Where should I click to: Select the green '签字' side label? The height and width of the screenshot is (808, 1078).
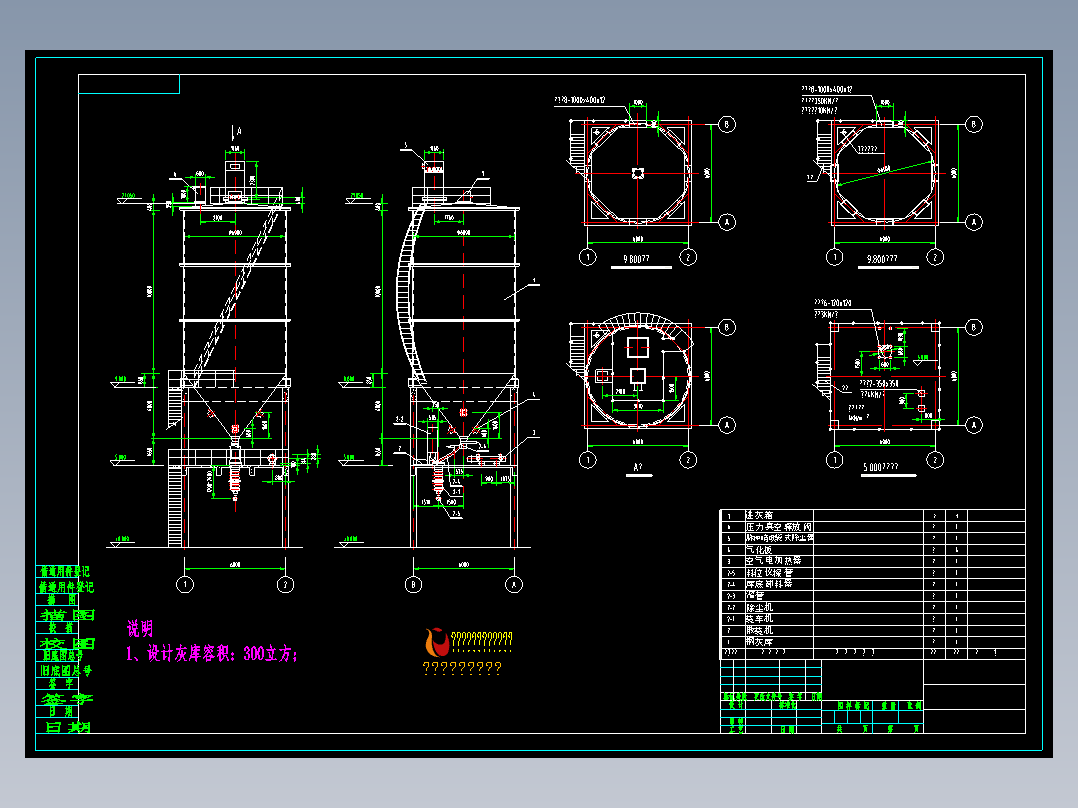[x=67, y=699]
